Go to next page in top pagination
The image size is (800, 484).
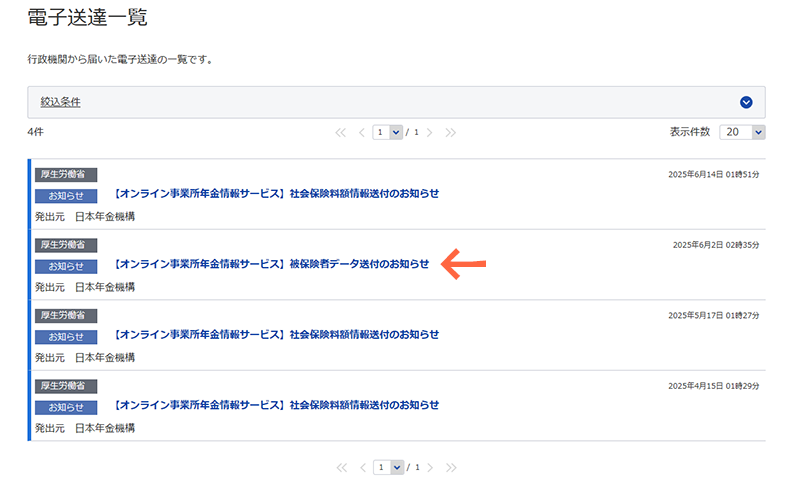[x=430, y=133]
